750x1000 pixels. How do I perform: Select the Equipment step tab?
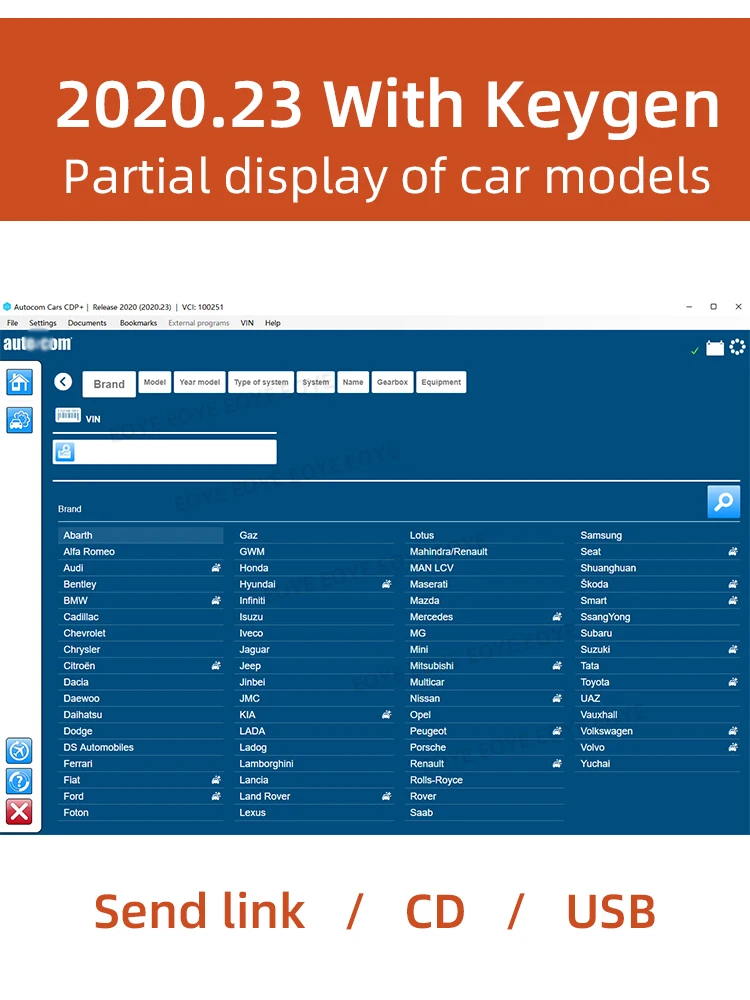(x=441, y=382)
